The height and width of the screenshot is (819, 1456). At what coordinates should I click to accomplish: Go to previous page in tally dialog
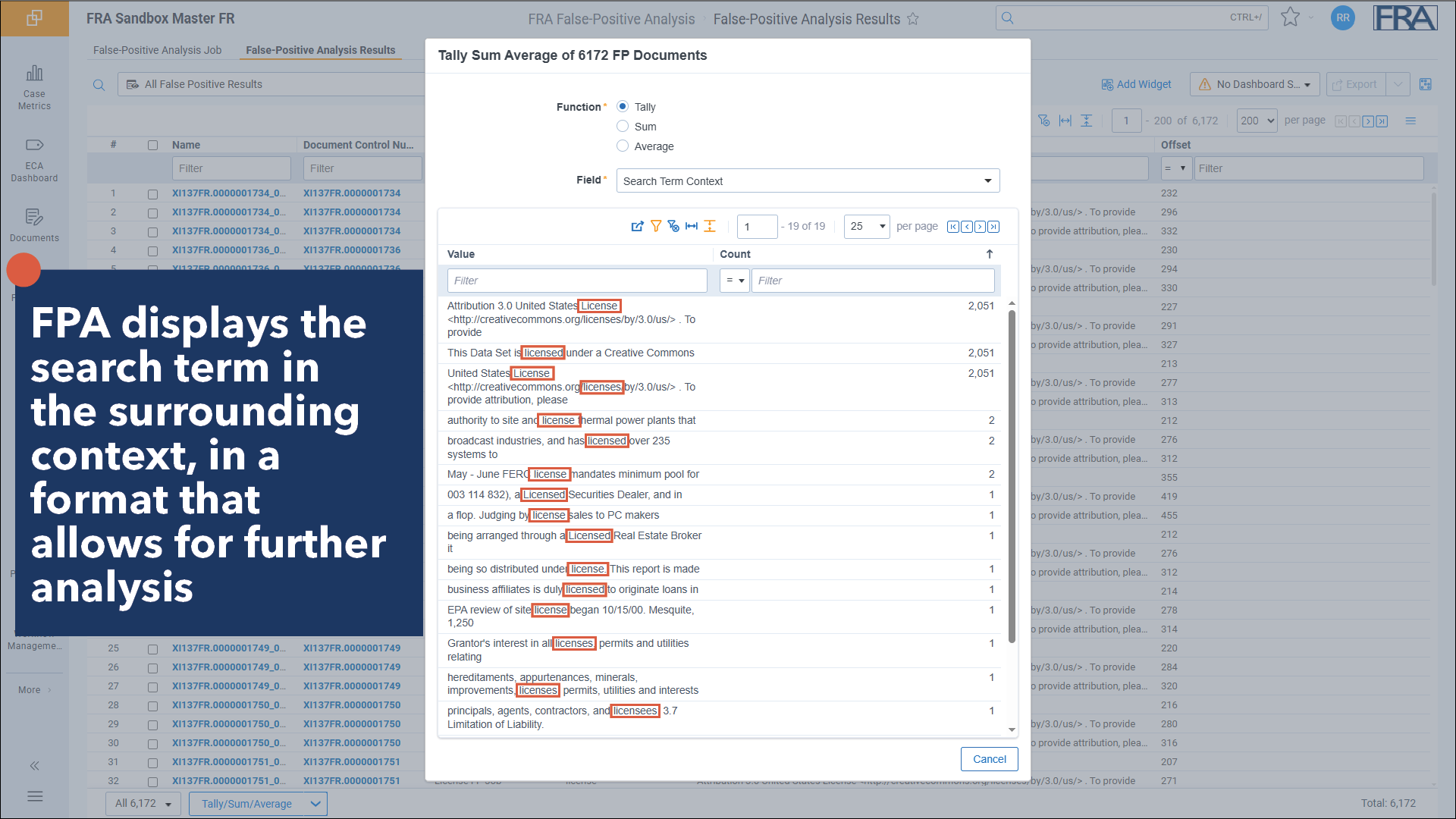[967, 227]
